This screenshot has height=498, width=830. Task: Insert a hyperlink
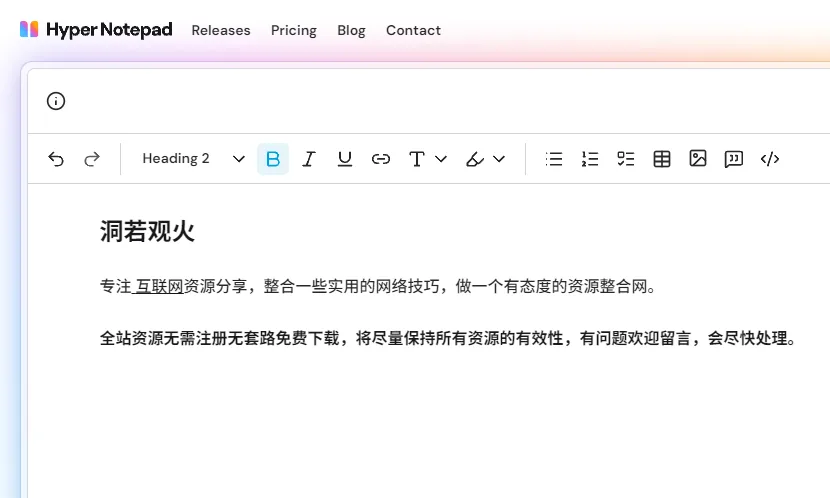[381, 159]
